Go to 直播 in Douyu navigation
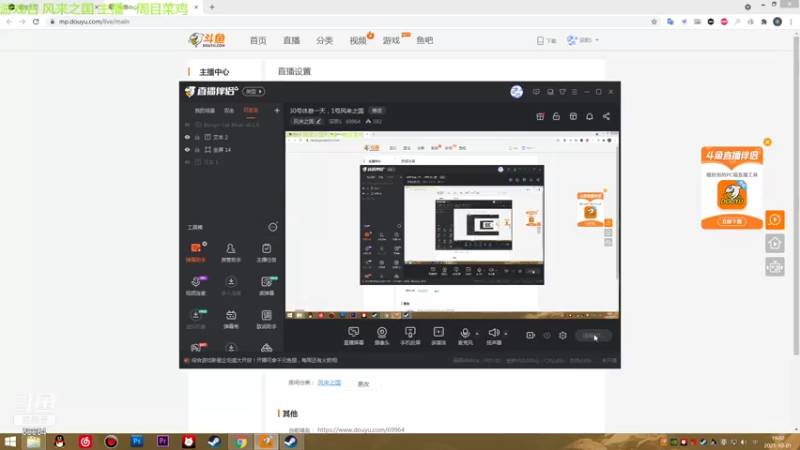800x450 pixels. pos(291,40)
